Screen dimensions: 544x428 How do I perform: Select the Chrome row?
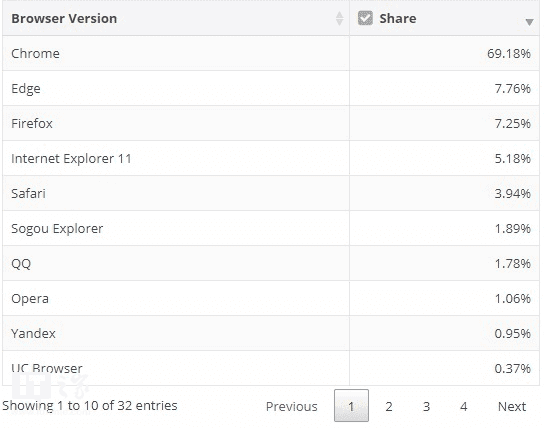pyautogui.click(x=271, y=53)
